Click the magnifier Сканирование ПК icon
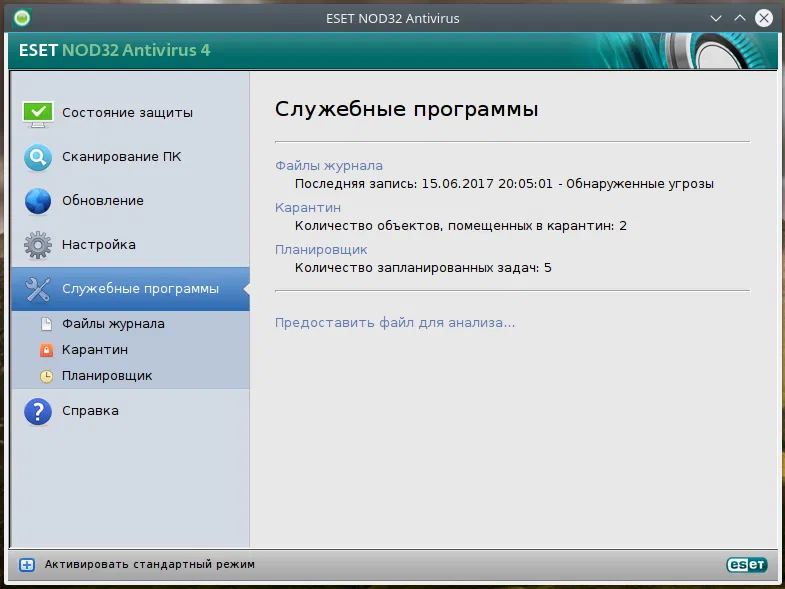 pos(38,157)
